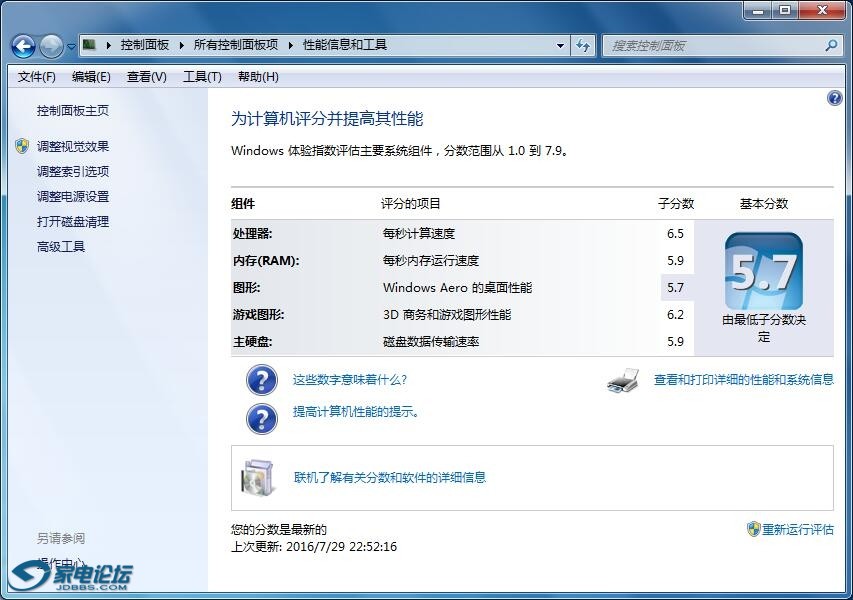Open 调整索引选项 link
Screen dimensions: 853x600
73,171
